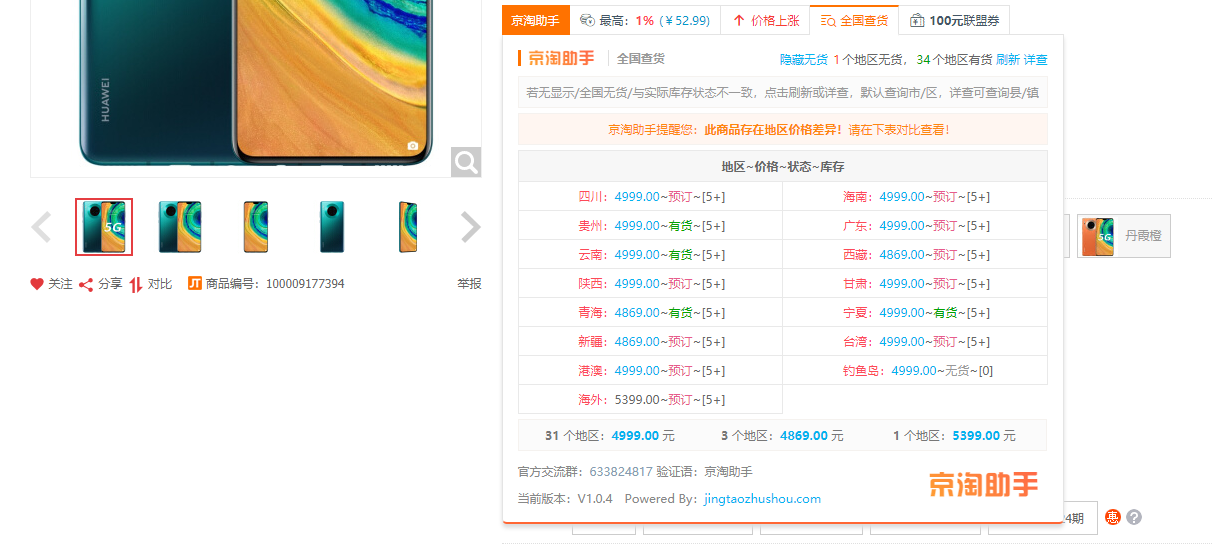Click the gift icon of 100元联盟券
The width and height of the screenshot is (1212, 552).
(x=917, y=20)
